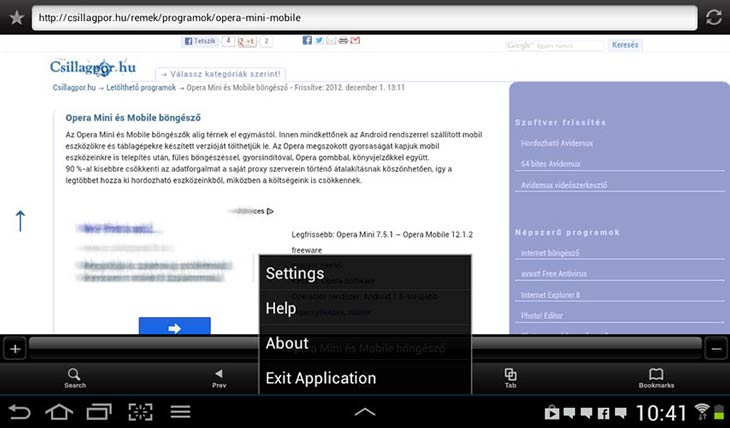Open 64 bites Avidemux sidebar link
Viewport: 730px width, 428px height.
pos(550,164)
